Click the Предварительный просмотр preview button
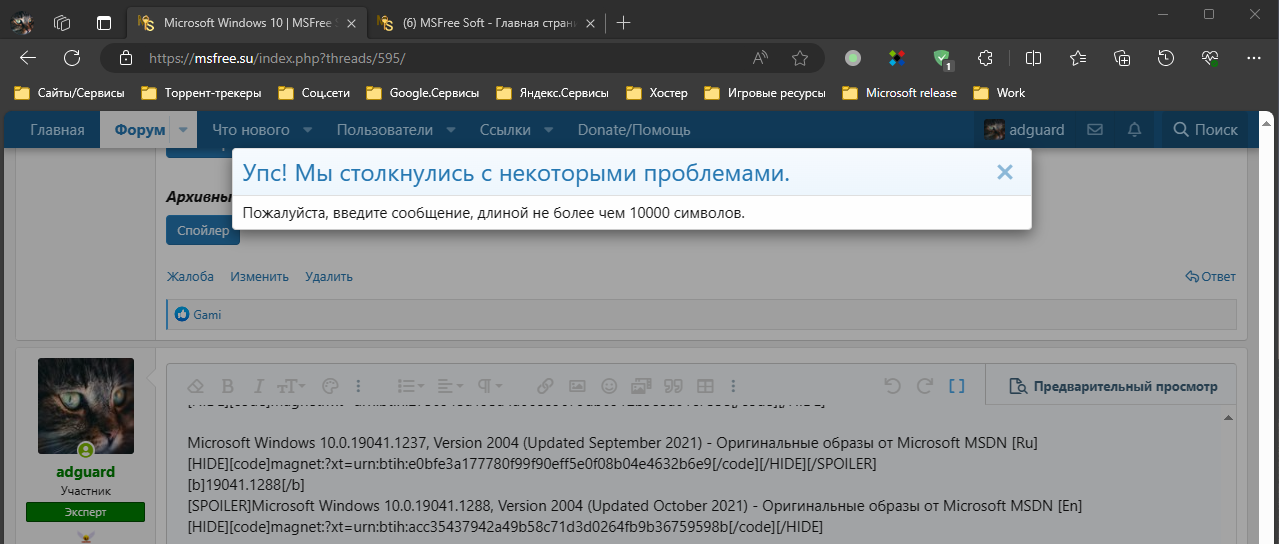The image size is (1279, 544). [x=1113, y=386]
